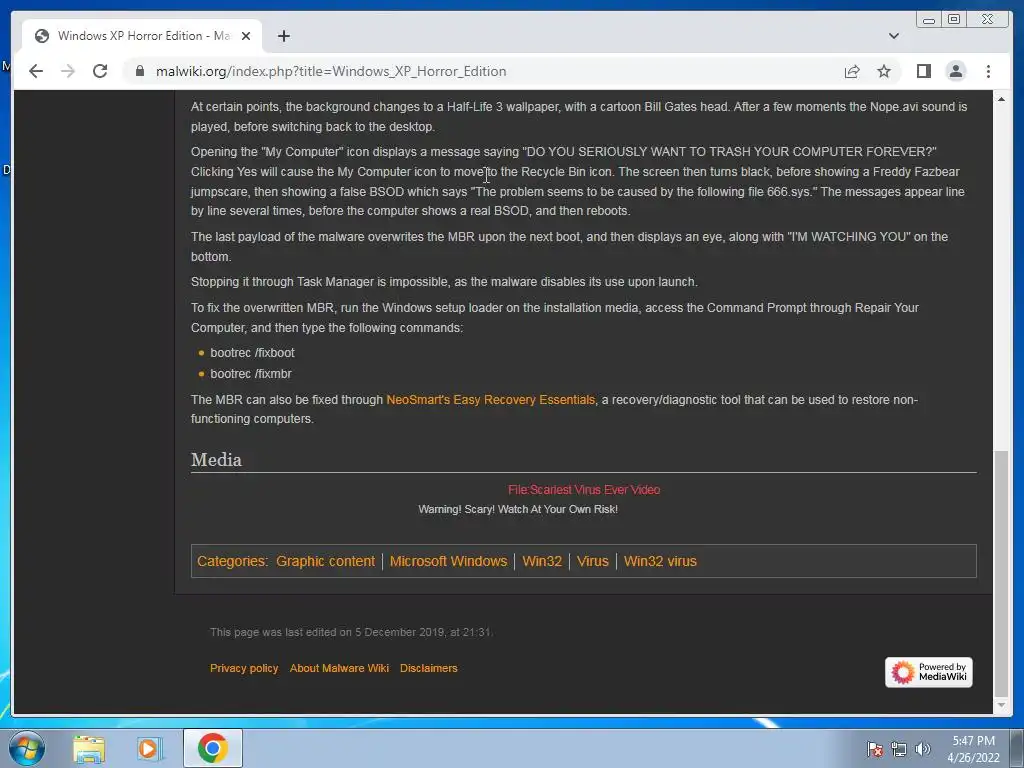Click the 'bootrec /fixboot' command text
The height and width of the screenshot is (768, 1024).
pyautogui.click(x=252, y=353)
